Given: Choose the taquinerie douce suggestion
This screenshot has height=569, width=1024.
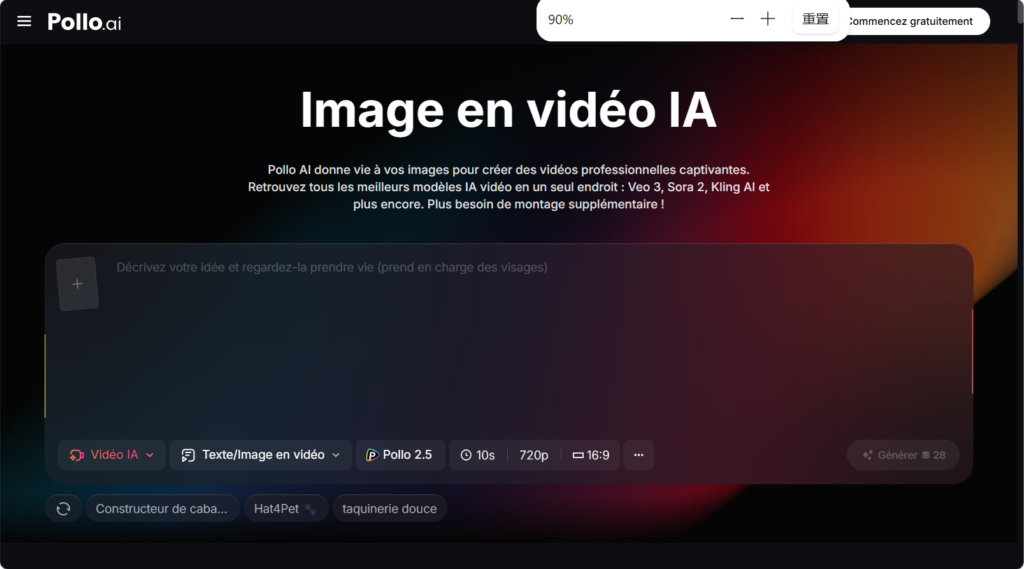Looking at the screenshot, I should click(389, 508).
